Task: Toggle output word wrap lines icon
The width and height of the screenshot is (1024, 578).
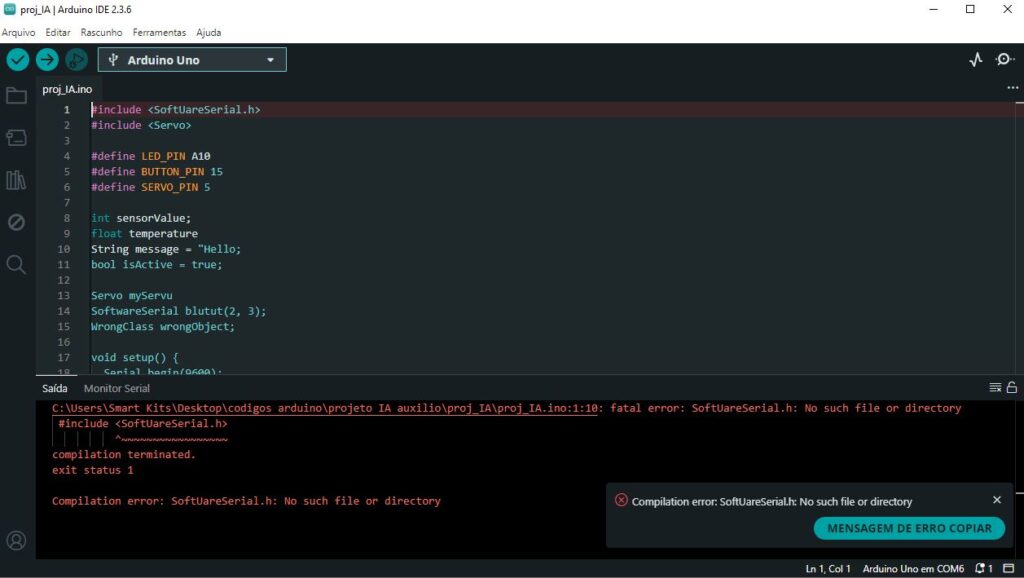Action: point(995,388)
